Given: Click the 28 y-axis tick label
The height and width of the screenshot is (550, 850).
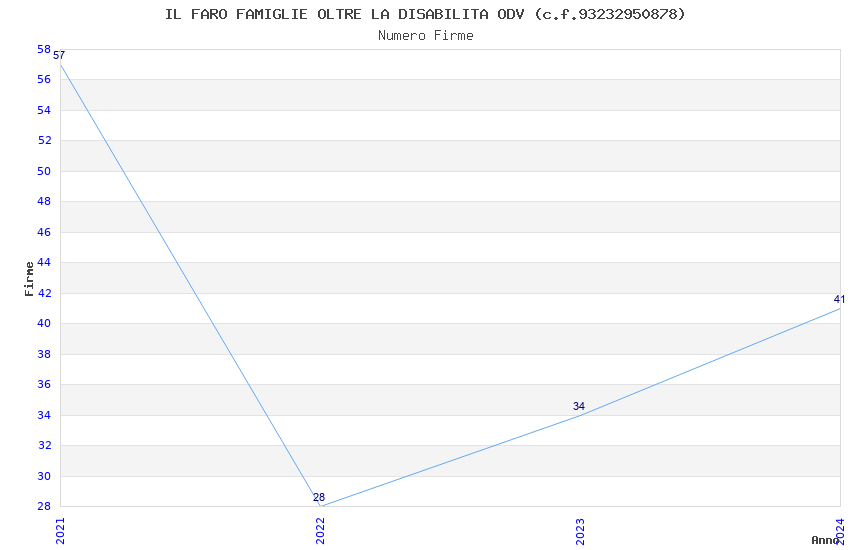Looking at the screenshot, I should pyautogui.click(x=44, y=507).
